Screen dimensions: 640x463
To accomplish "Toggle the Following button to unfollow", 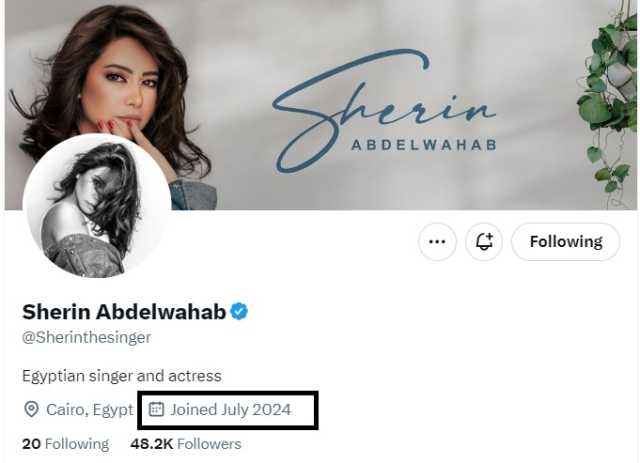I will 566,242.
